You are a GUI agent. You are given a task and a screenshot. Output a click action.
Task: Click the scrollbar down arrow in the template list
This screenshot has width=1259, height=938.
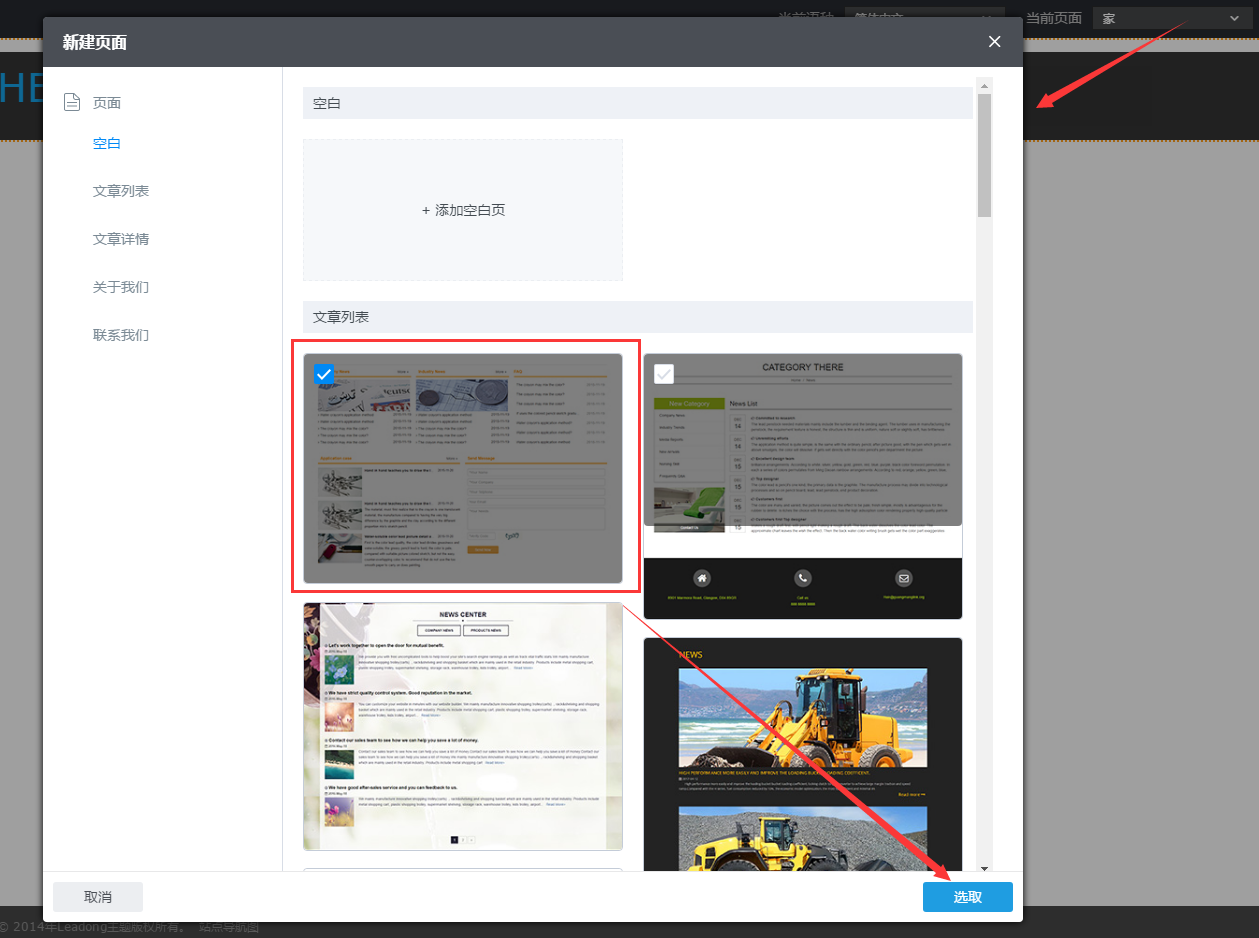pyautogui.click(x=985, y=867)
